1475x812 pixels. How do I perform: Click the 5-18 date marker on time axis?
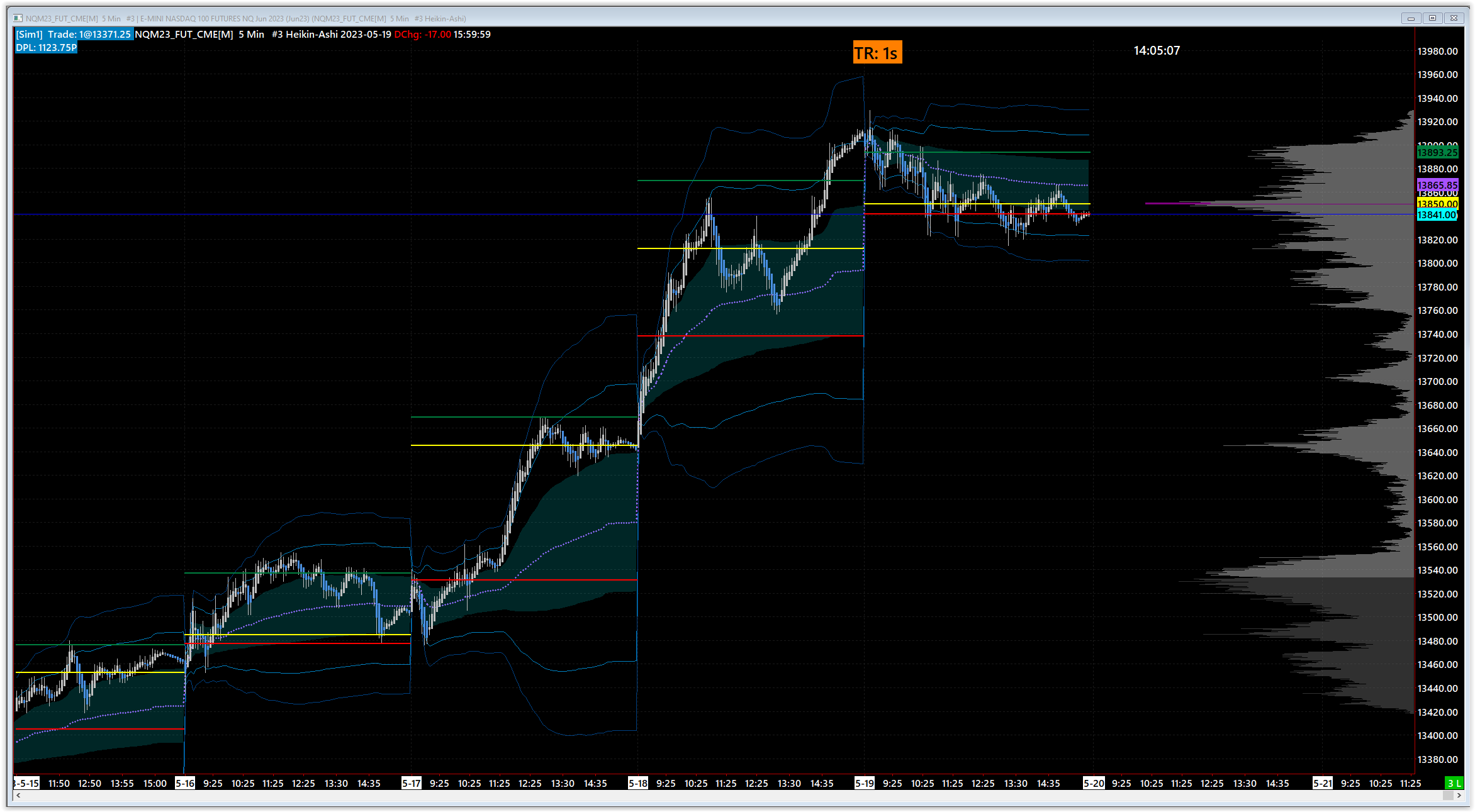[638, 783]
